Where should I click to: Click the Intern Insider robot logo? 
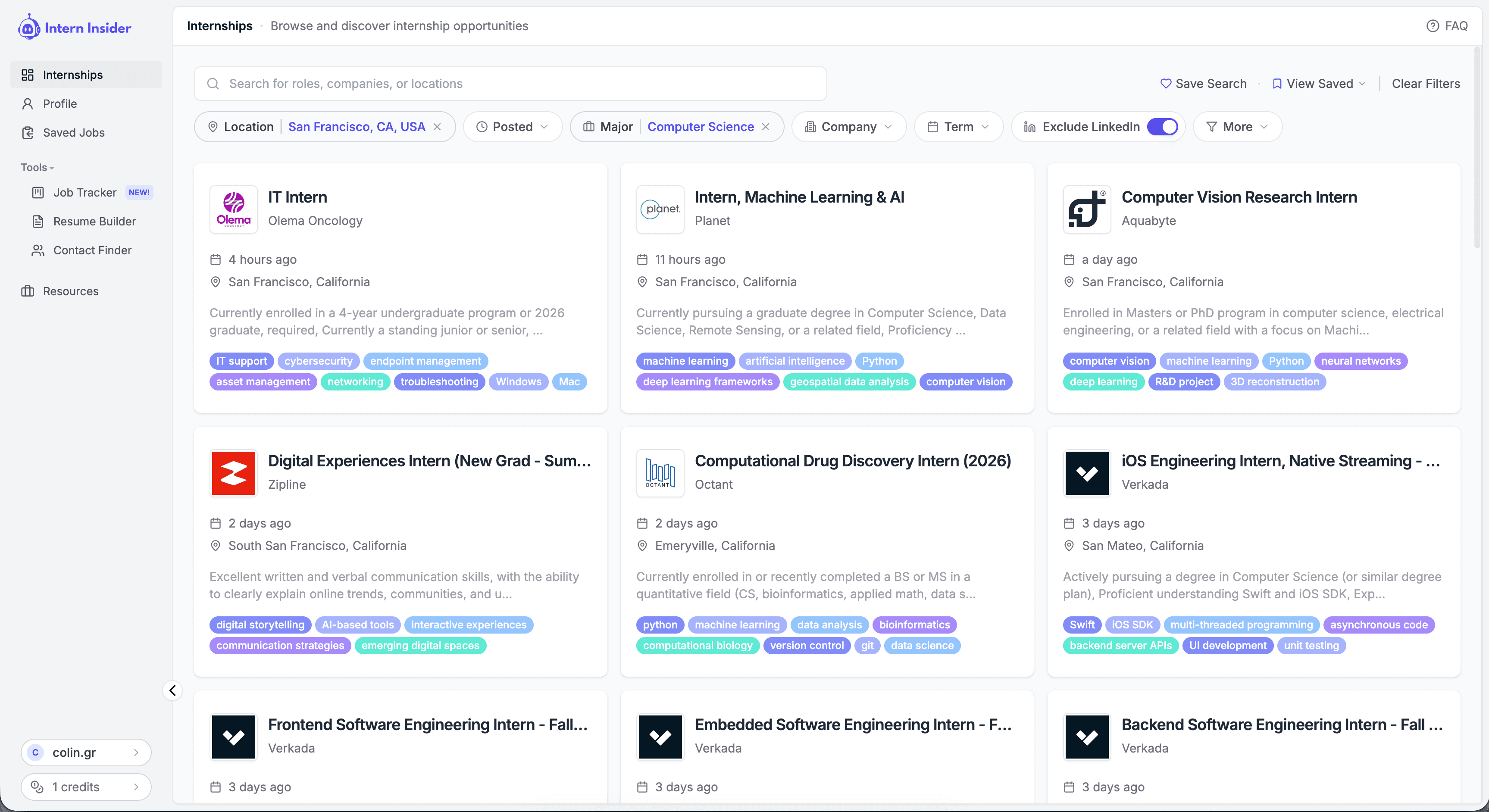pyautogui.click(x=29, y=27)
